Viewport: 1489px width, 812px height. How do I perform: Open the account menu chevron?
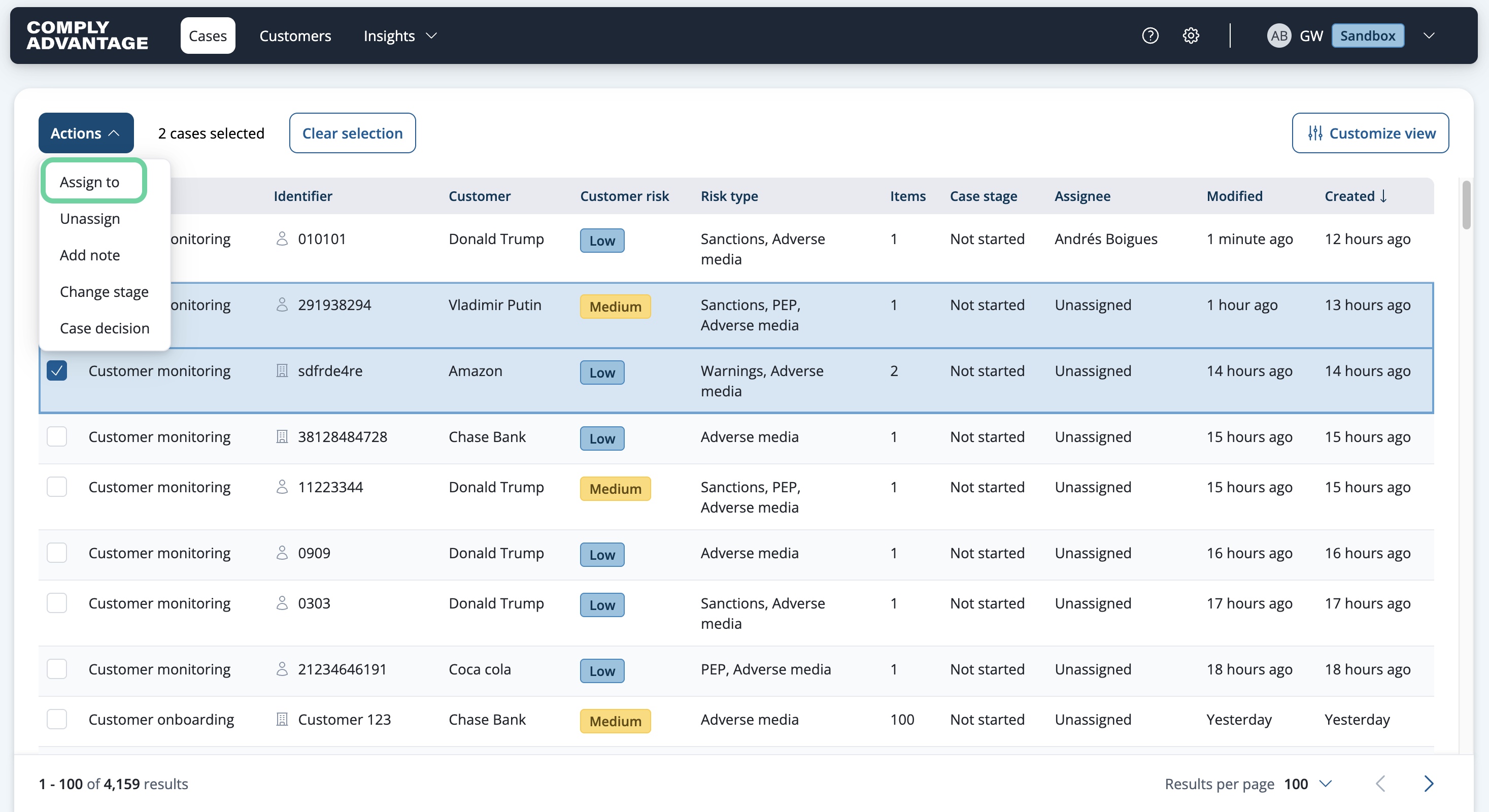coord(1429,36)
